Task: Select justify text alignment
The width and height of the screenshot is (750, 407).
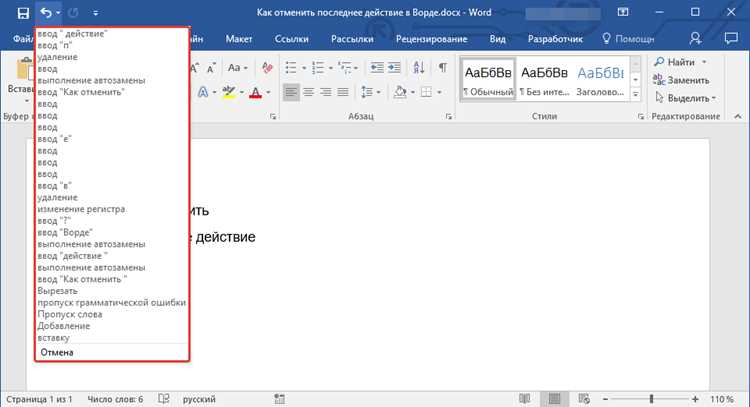Action: tap(343, 92)
